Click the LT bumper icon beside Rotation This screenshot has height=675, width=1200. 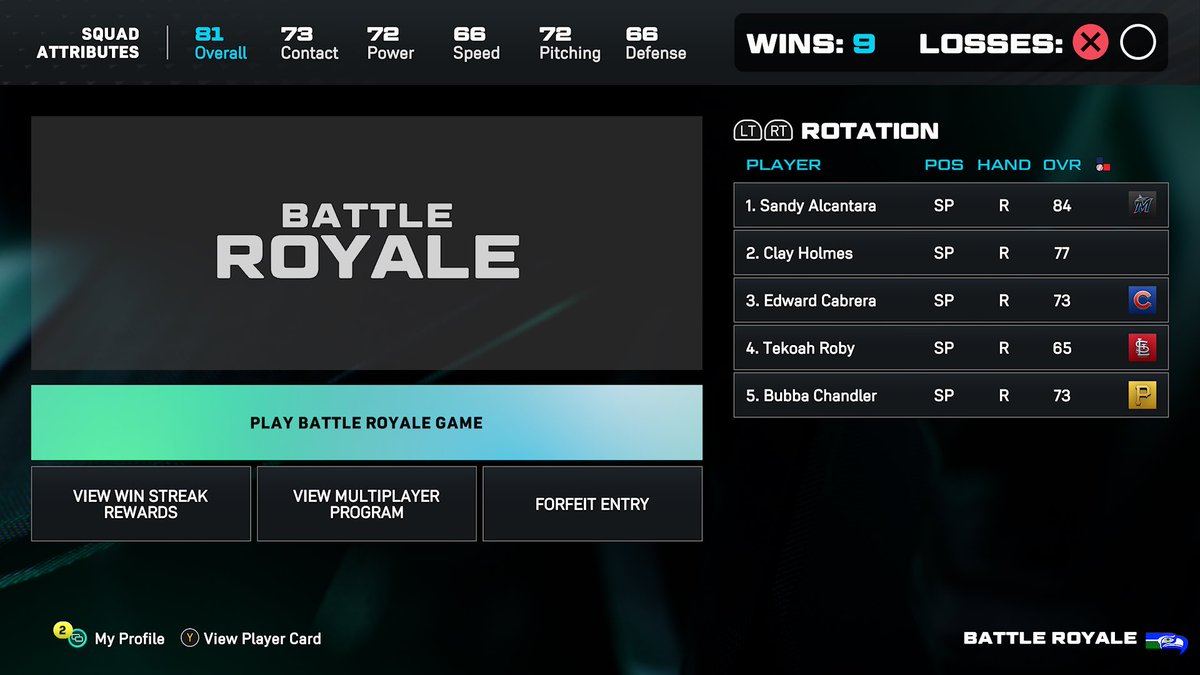(x=748, y=131)
